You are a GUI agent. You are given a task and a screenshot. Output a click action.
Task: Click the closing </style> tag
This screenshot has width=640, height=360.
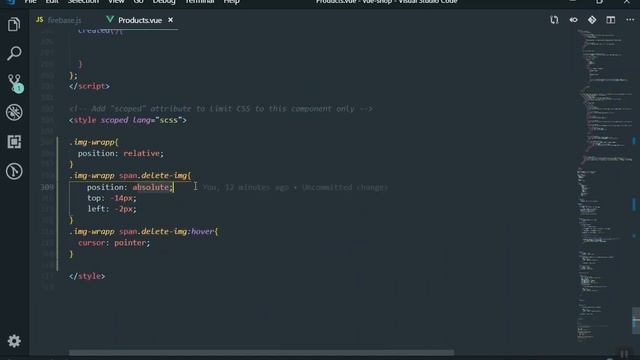click(87, 276)
